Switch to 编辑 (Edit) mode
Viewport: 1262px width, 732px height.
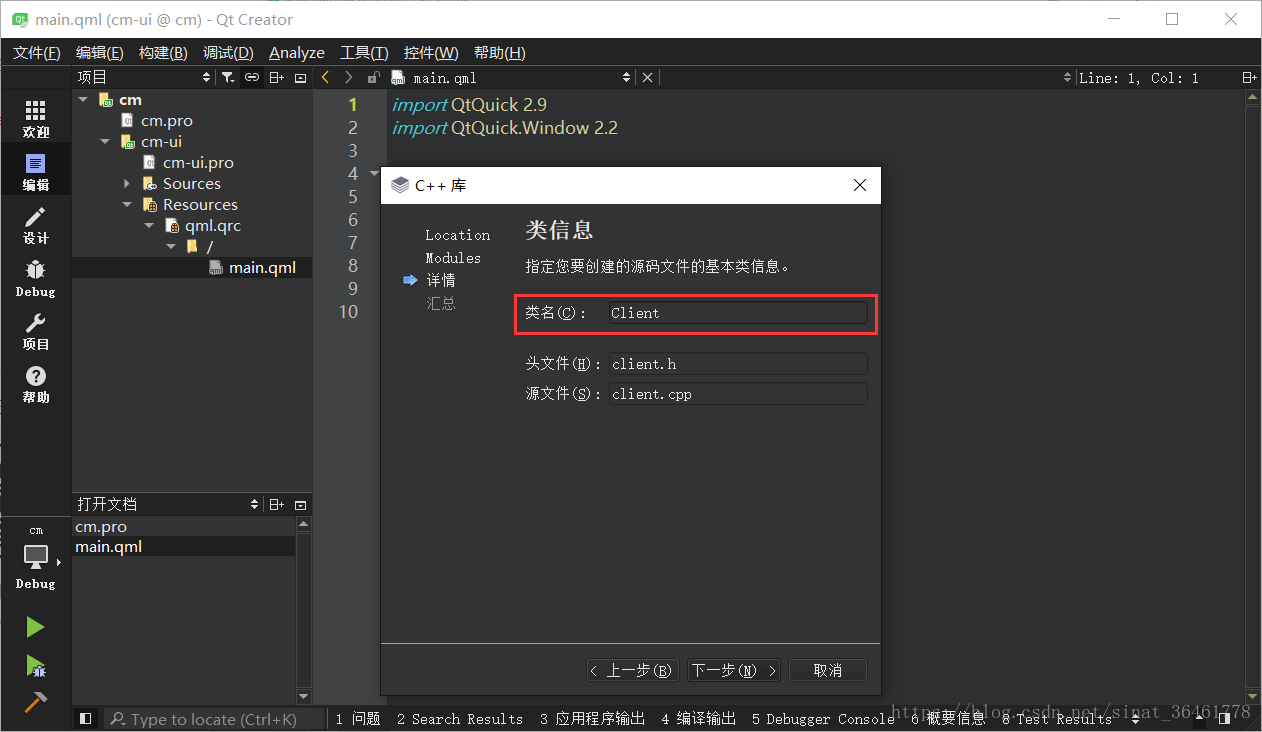pyautogui.click(x=36, y=172)
